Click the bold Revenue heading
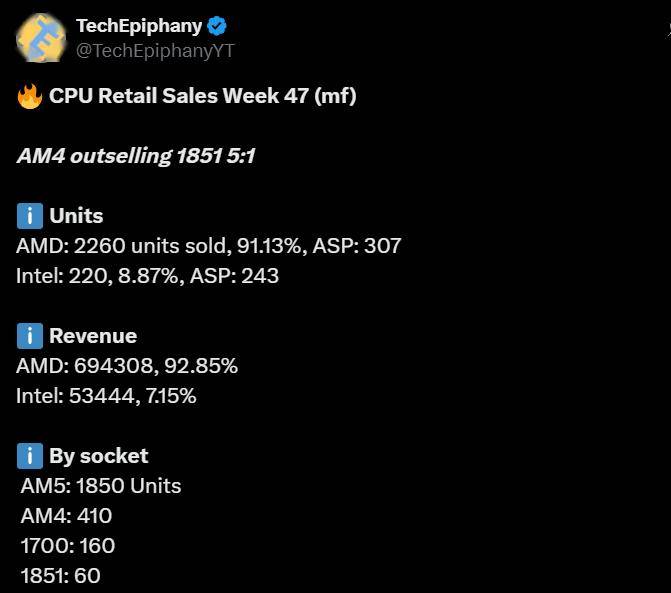The width and height of the screenshot is (671, 593). 93,336
